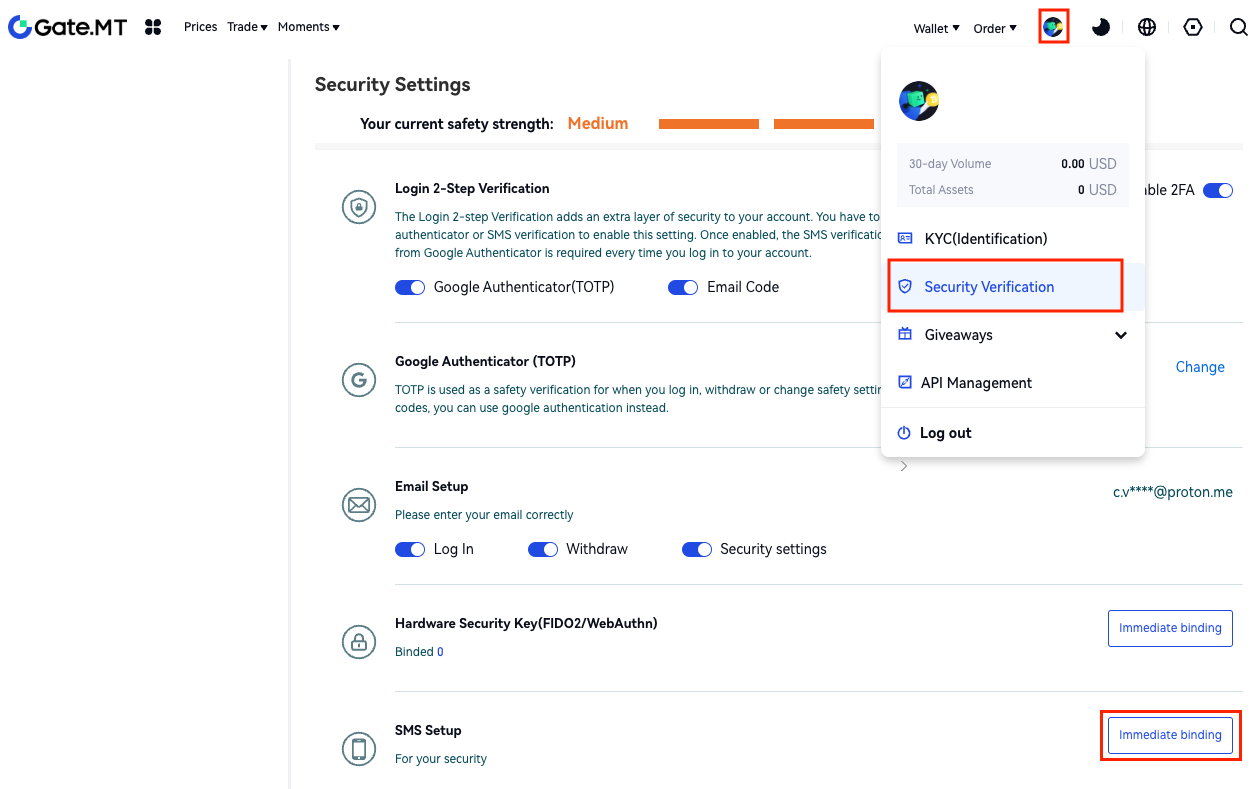Click the orange safety strength bar
Image resolution: width=1259 pixels, height=789 pixels.
click(x=708, y=124)
